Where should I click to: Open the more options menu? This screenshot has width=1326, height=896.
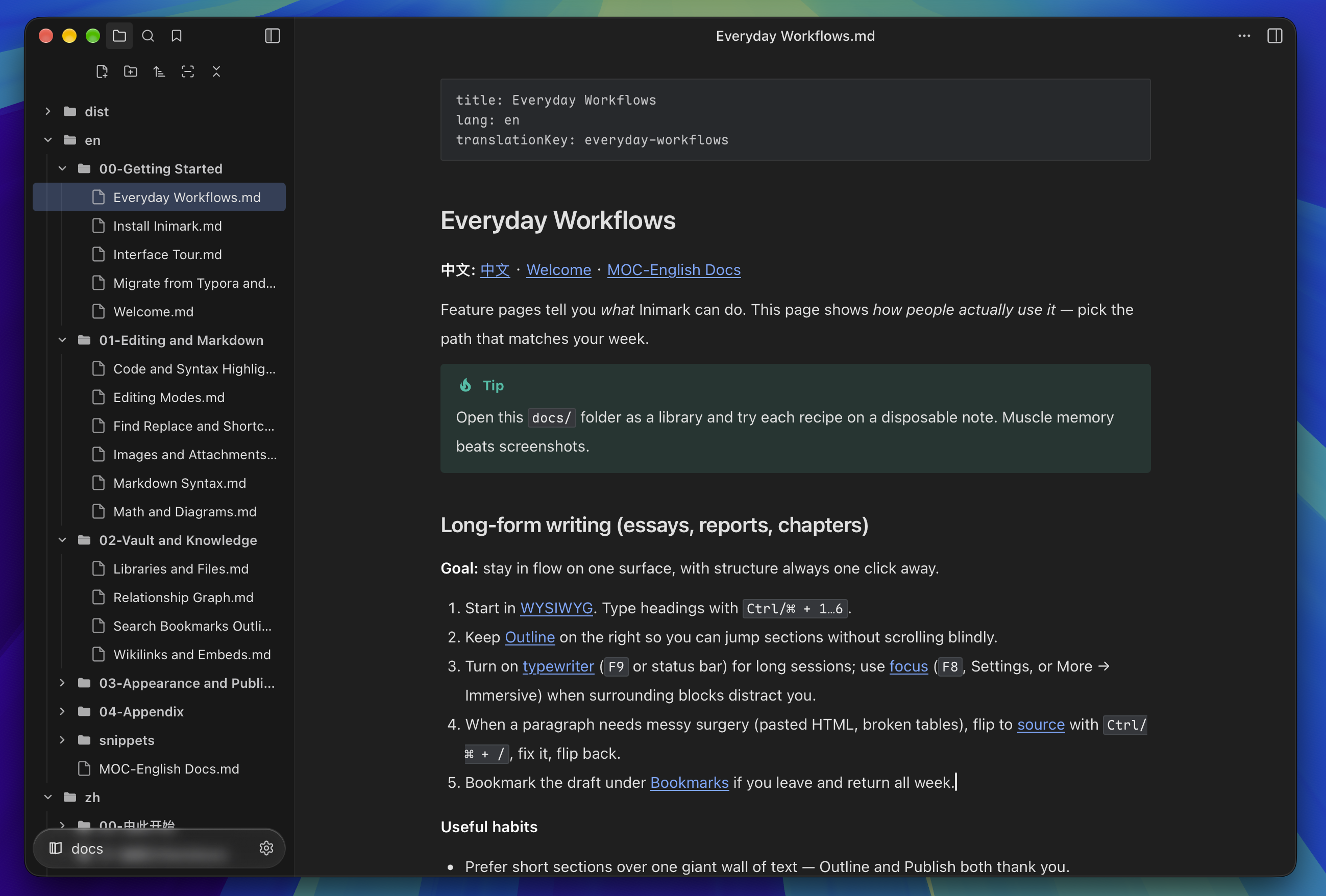[1244, 36]
